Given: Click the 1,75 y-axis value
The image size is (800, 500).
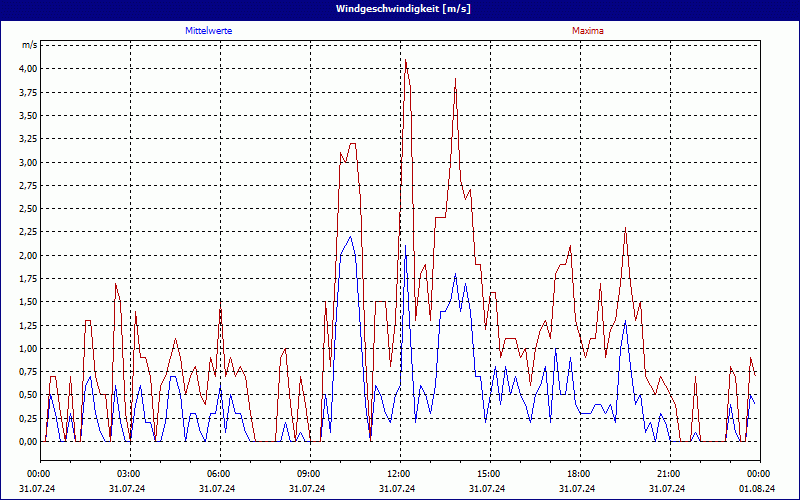Looking at the screenshot, I should pos(28,279).
